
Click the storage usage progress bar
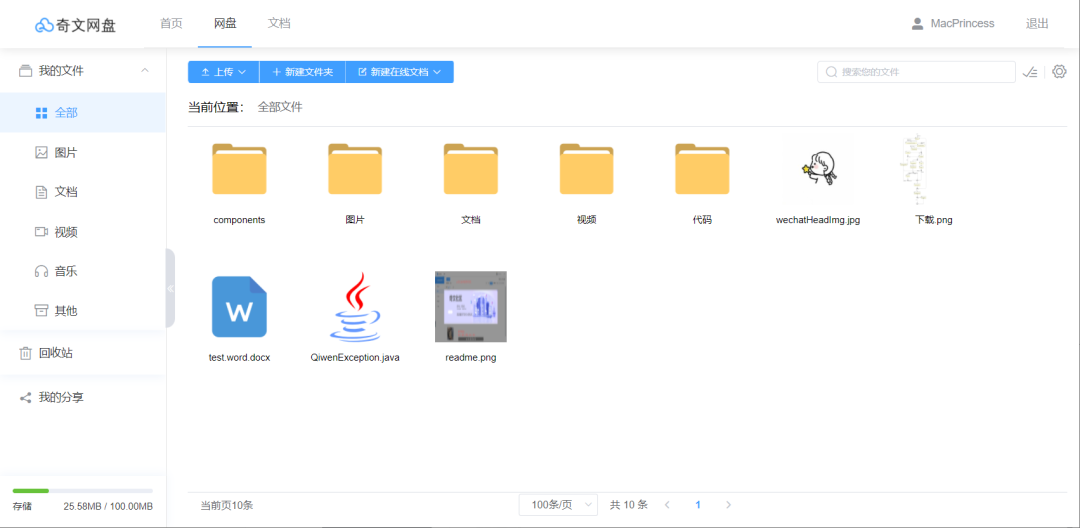(x=83, y=491)
